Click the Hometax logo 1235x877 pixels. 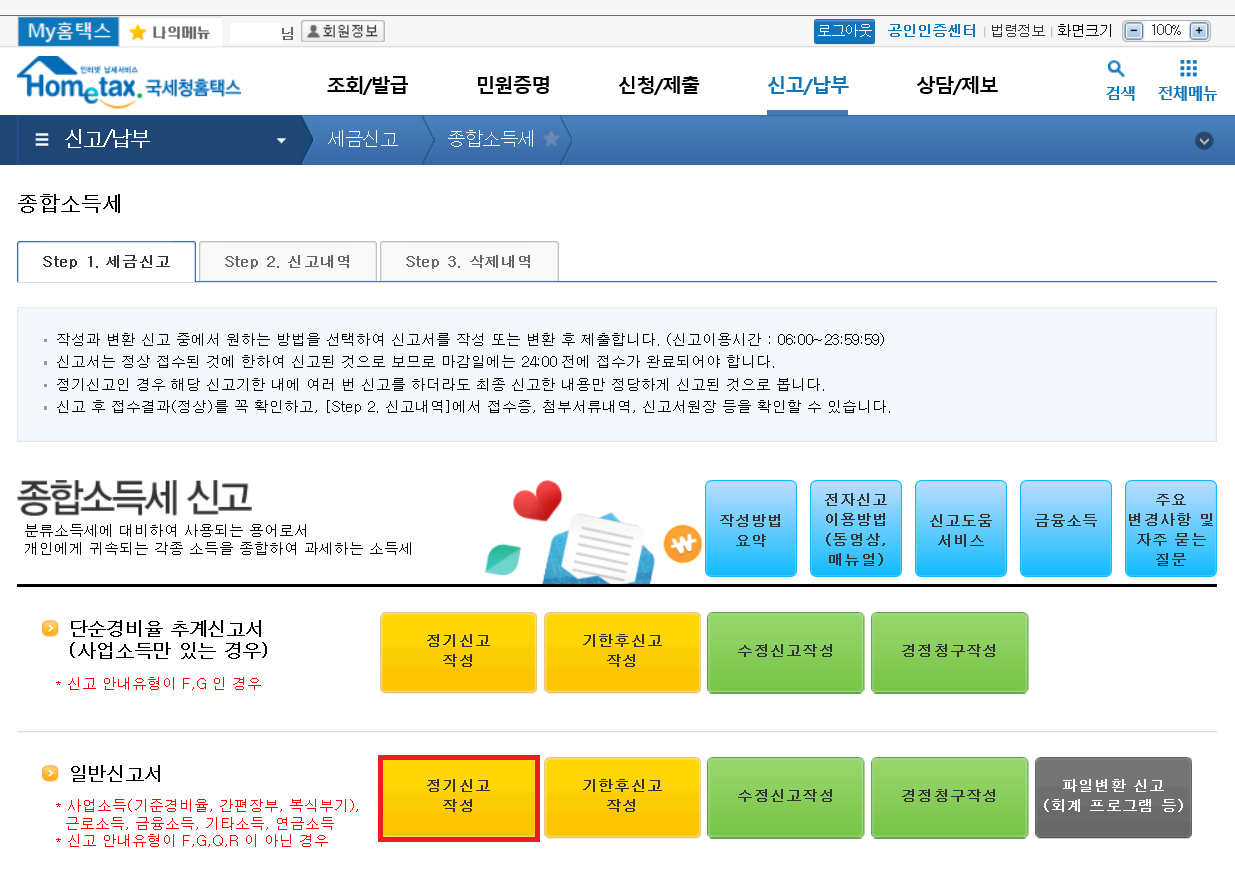129,81
